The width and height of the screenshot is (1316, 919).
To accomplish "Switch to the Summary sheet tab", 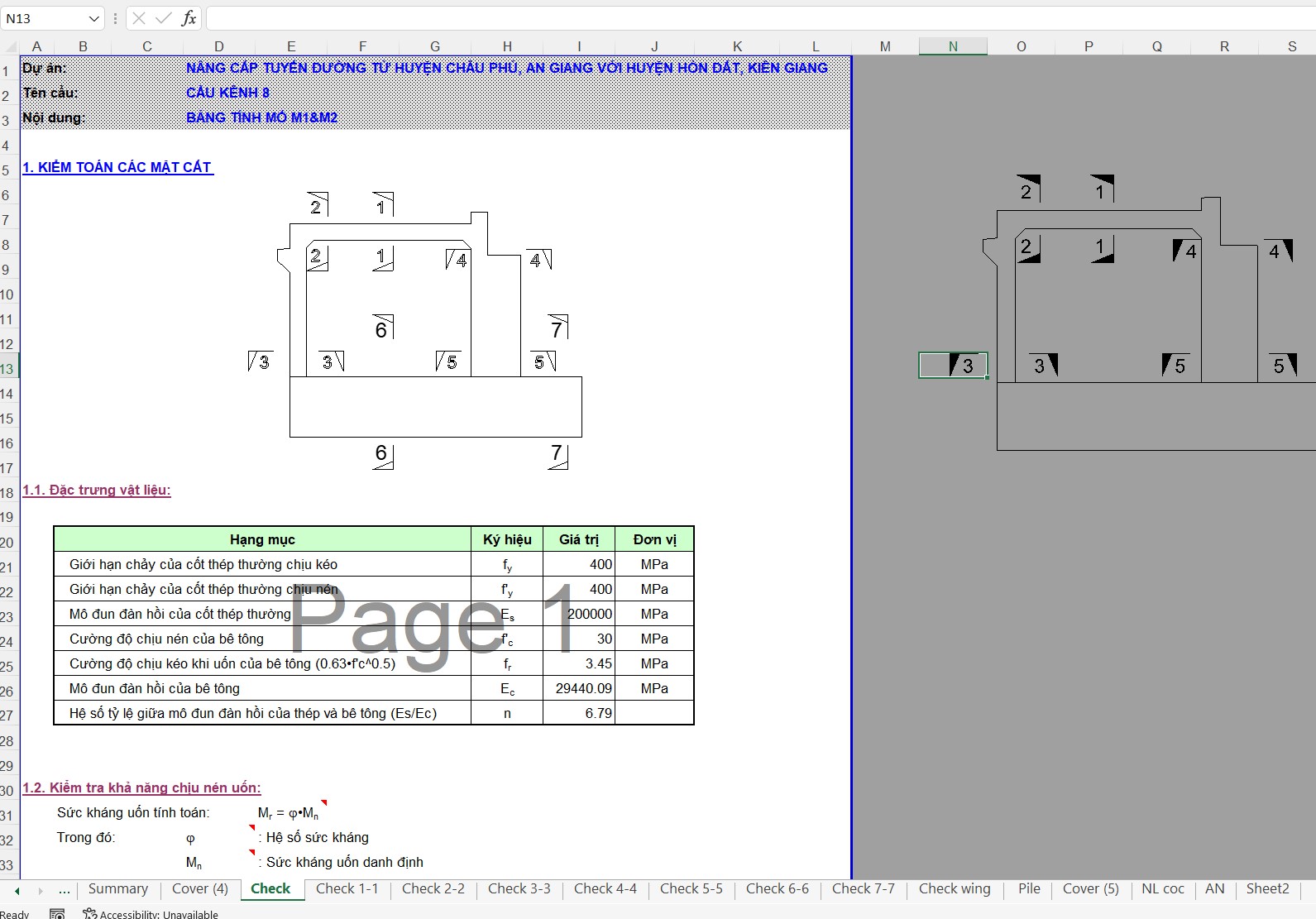I will 117,888.
